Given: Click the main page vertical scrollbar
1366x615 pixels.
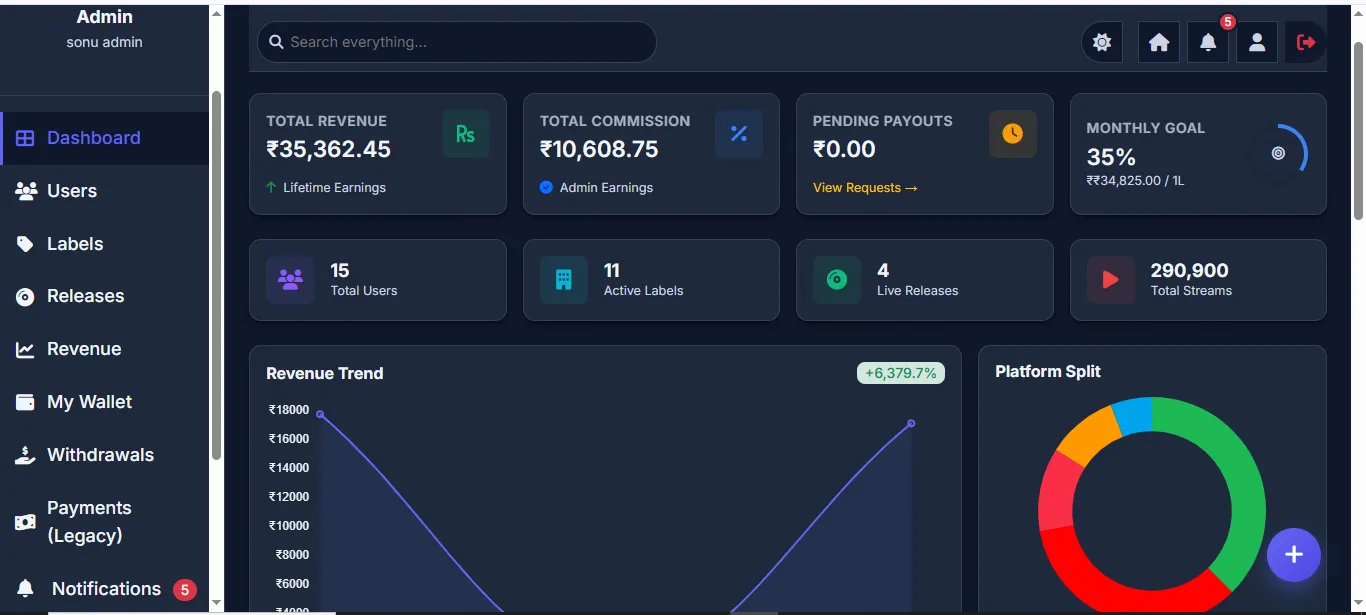Looking at the screenshot, I should 1358,130.
